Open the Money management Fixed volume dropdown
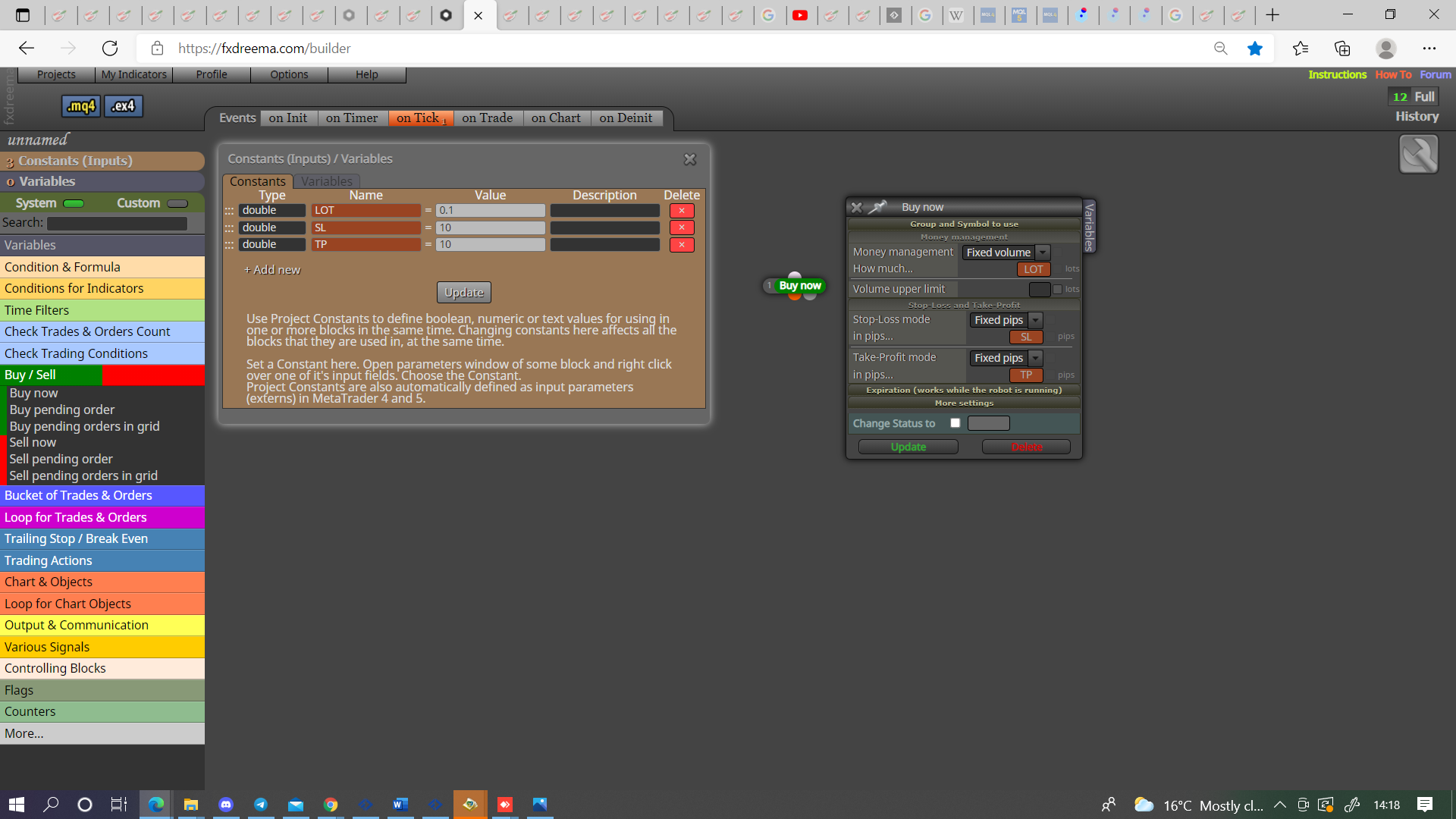This screenshot has height=819, width=1456. 1006,253
